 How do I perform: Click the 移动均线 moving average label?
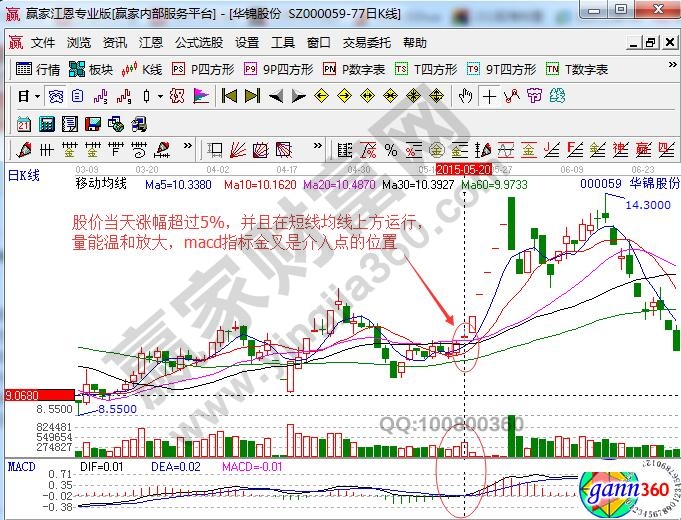coord(100,184)
